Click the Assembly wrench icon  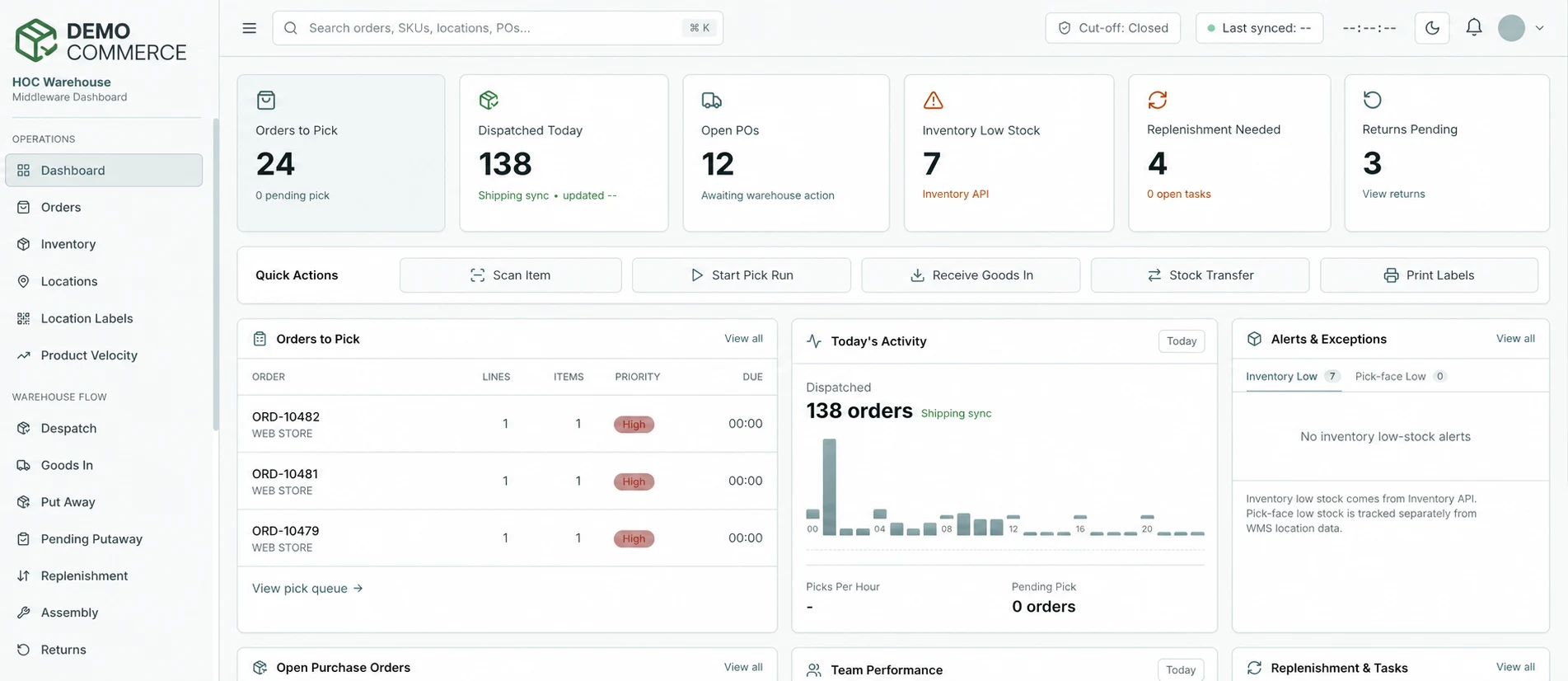24,613
